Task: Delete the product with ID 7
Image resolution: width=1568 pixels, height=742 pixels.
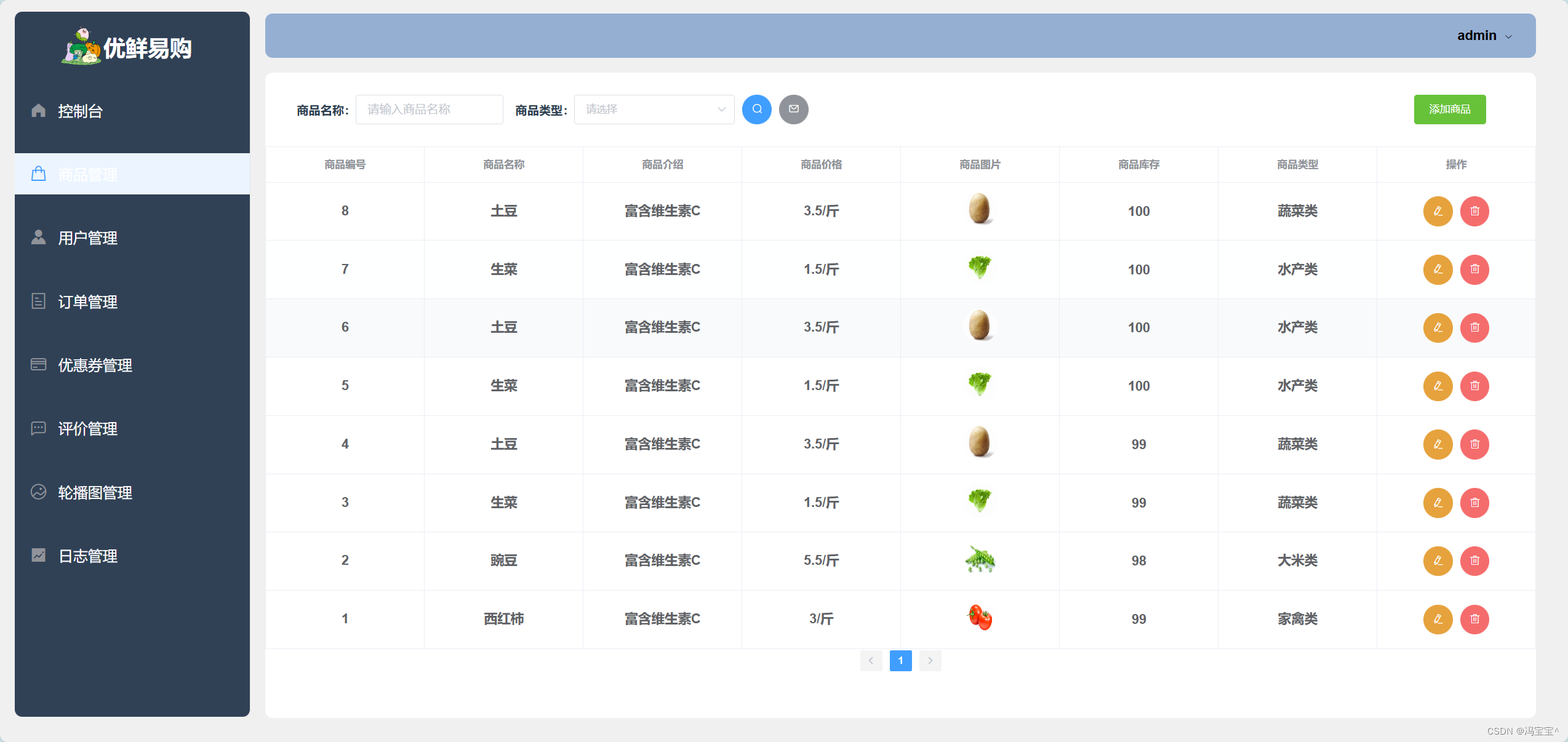Action: click(1474, 269)
